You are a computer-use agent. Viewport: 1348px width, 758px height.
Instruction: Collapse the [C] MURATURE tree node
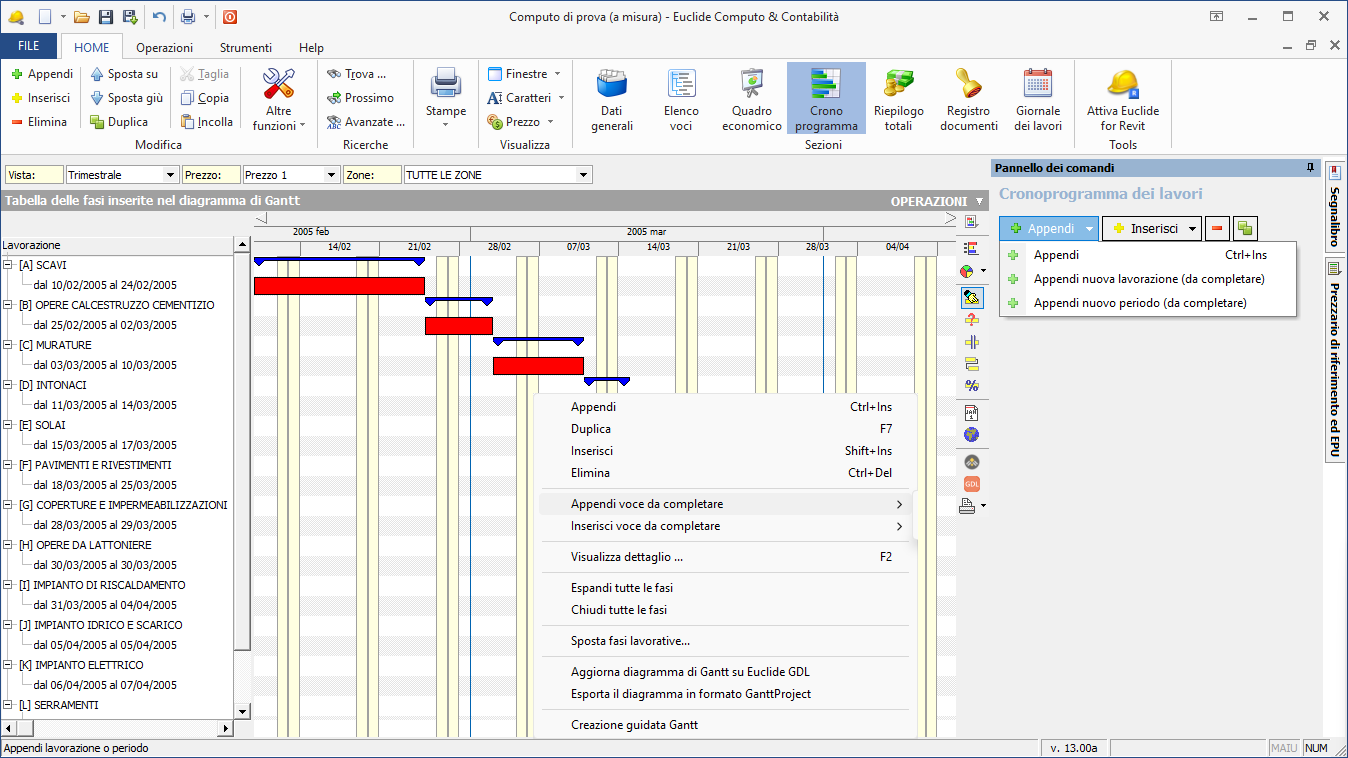[8, 345]
